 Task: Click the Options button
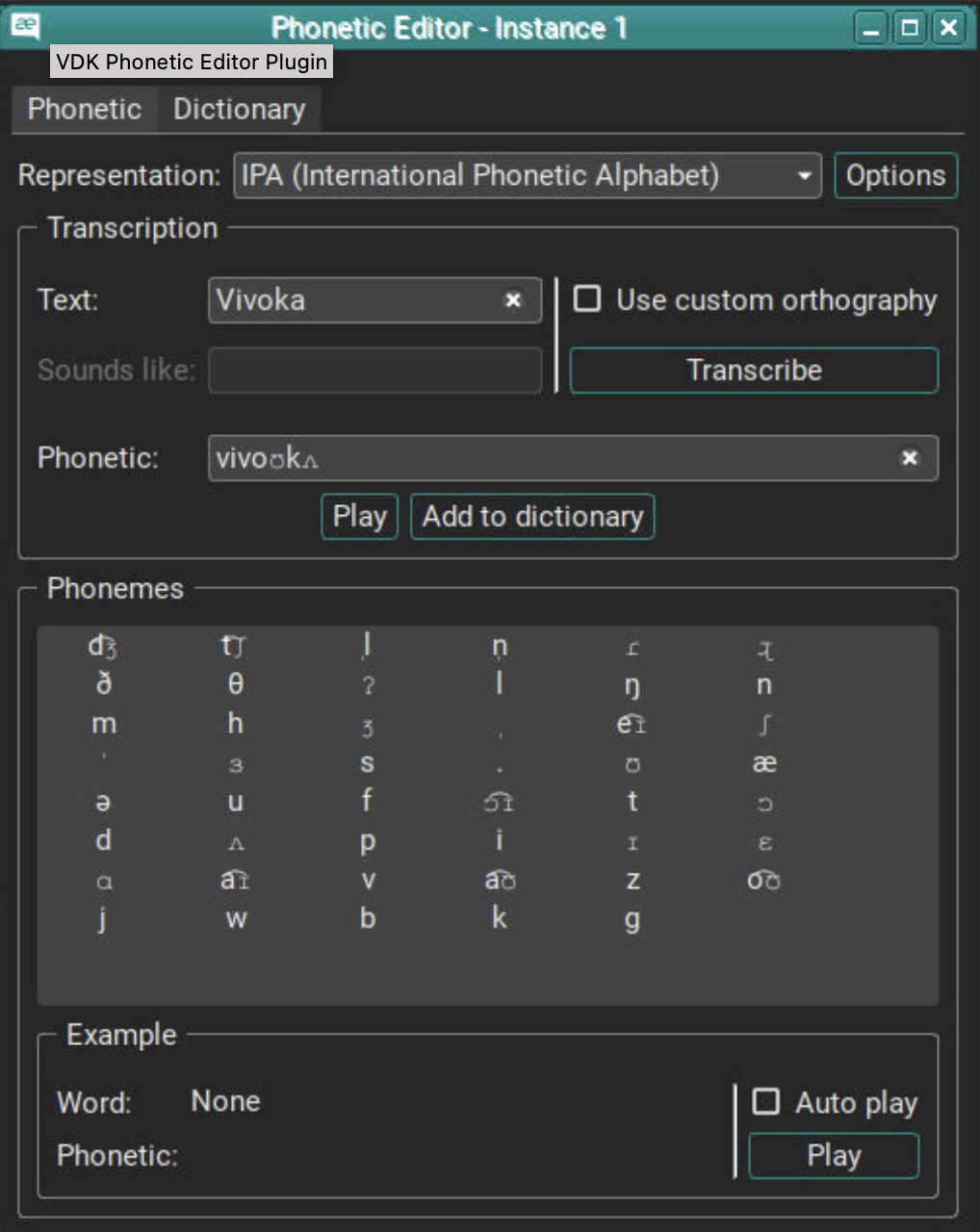(895, 175)
